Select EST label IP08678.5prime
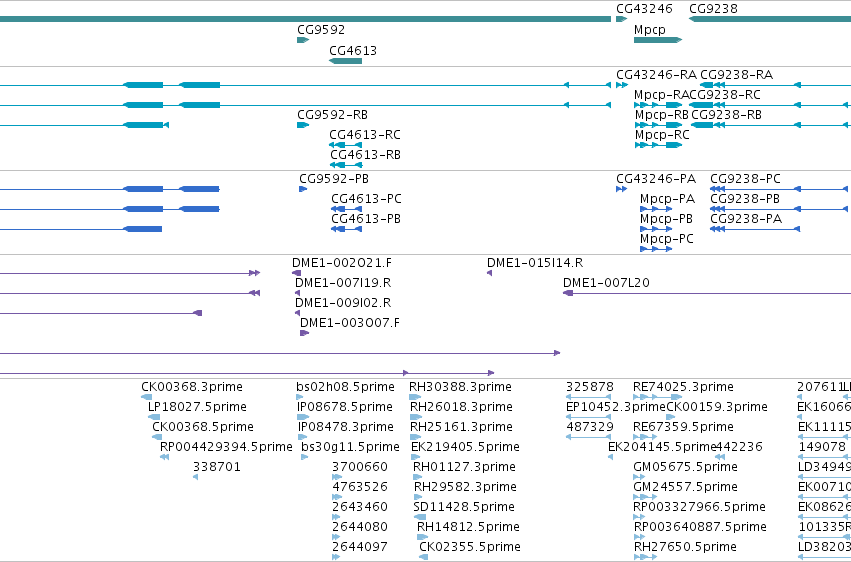The image size is (851, 562). click(x=345, y=407)
